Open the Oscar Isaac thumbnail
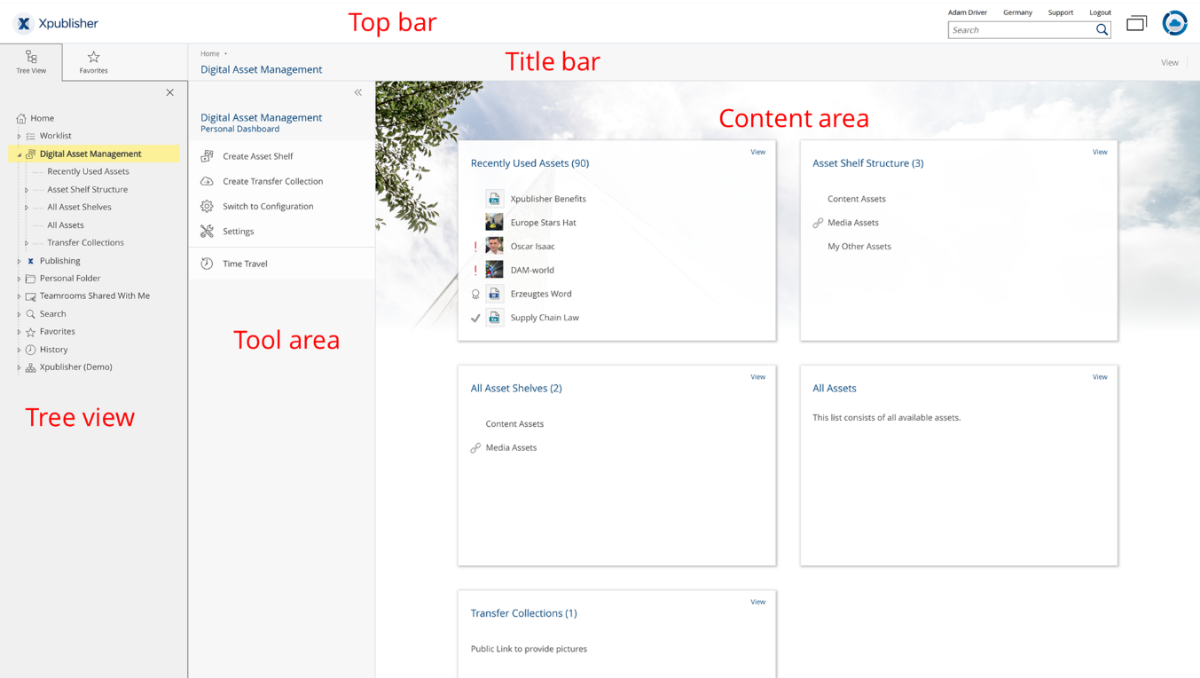Image resolution: width=1200 pixels, height=678 pixels. [494, 246]
